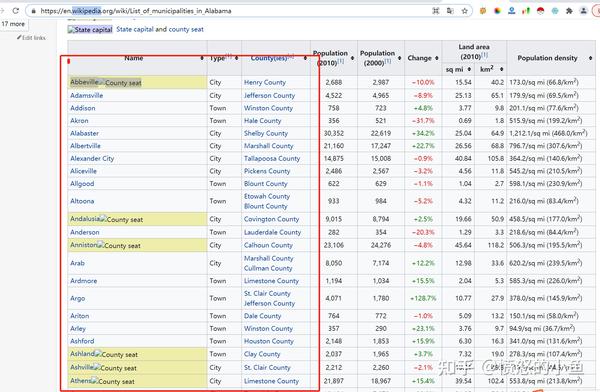Open the Extensions puzzle piece icon
This screenshot has height=392, width=600.
coord(569,11)
